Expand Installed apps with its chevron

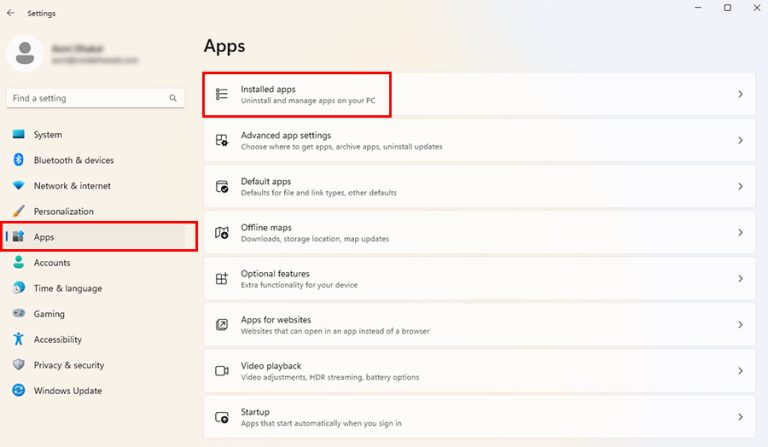[x=740, y=94]
